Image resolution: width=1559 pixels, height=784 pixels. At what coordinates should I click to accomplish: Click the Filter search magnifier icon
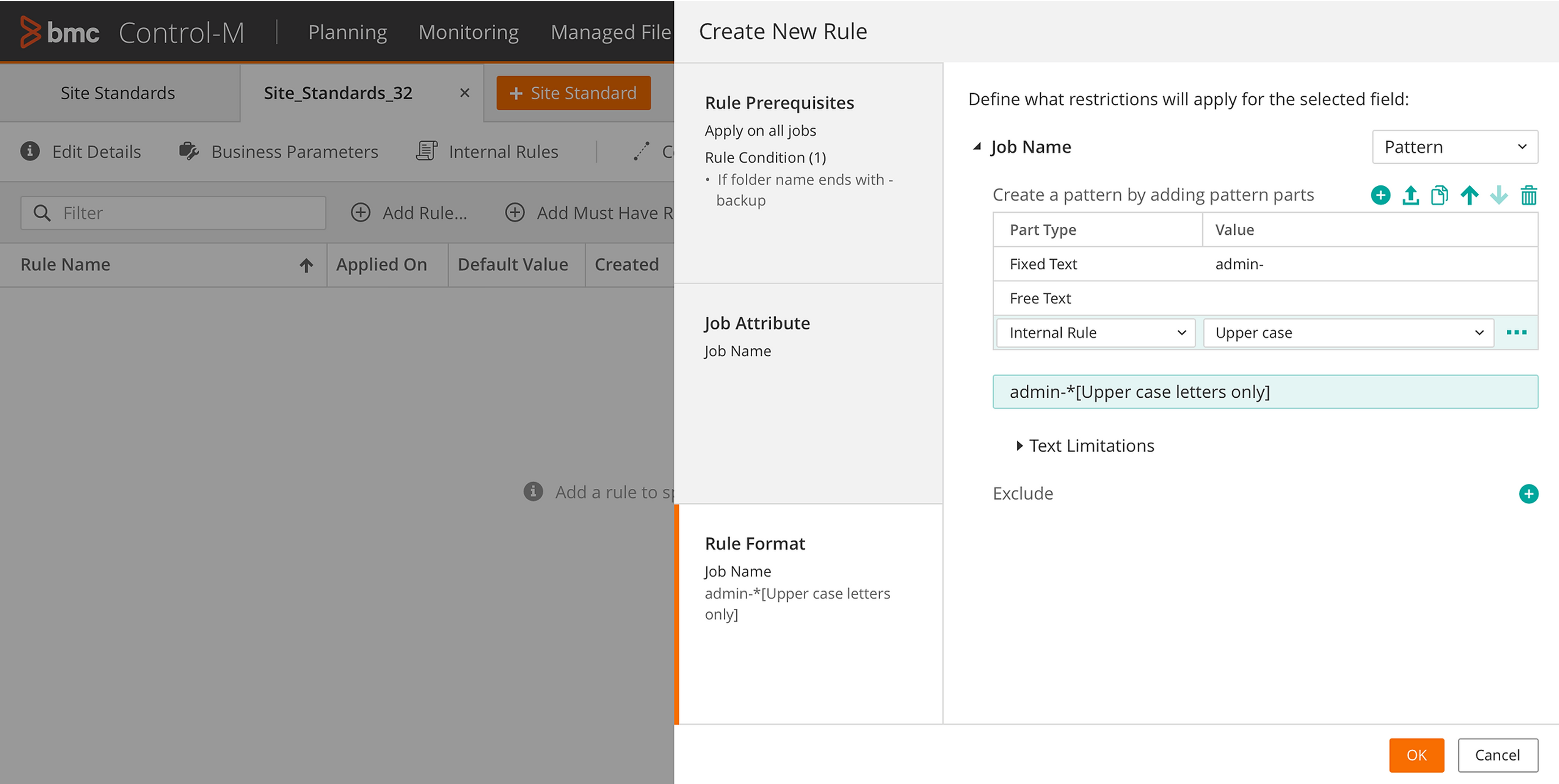click(x=42, y=213)
